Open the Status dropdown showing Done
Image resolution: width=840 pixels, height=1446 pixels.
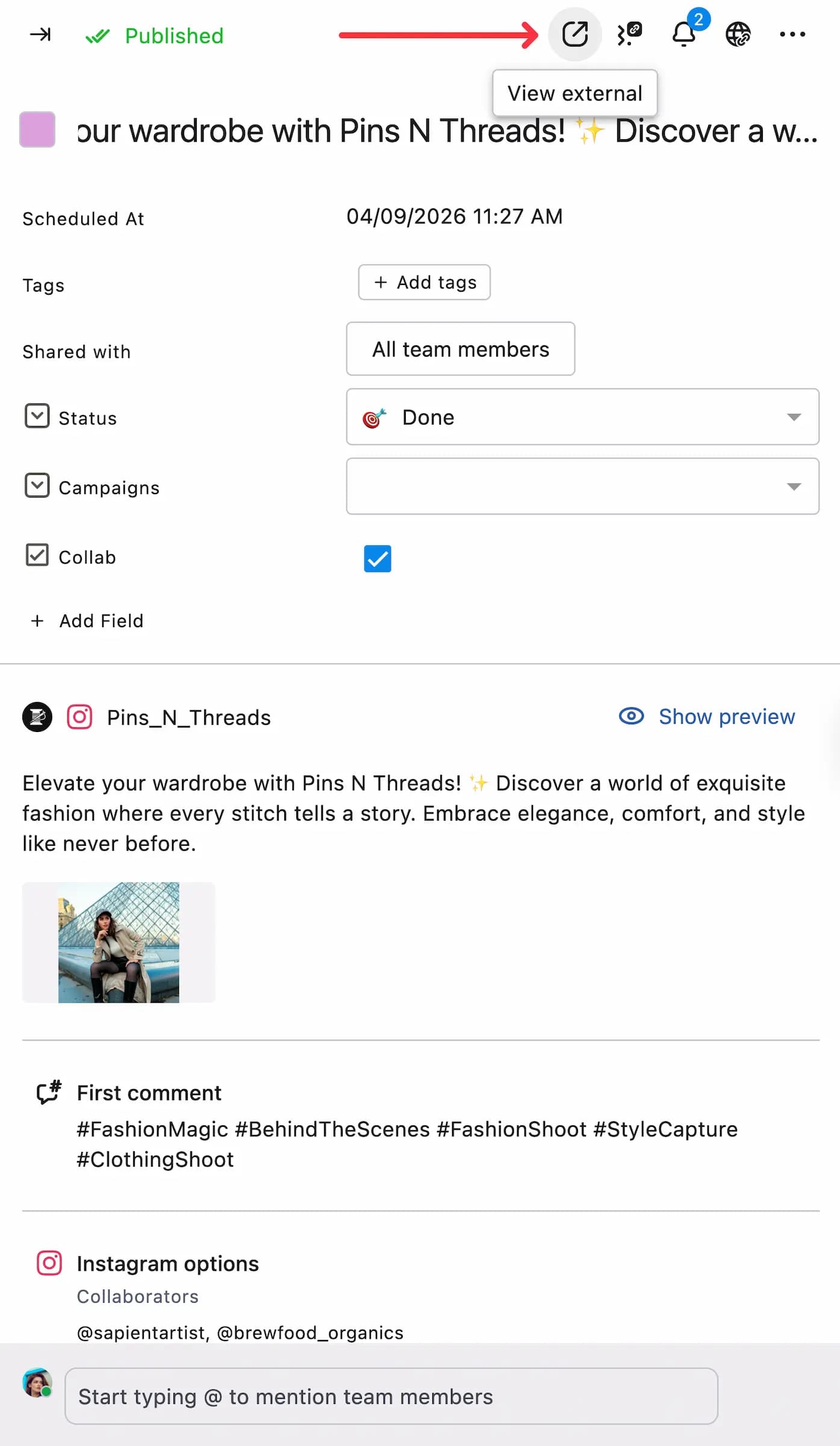(x=582, y=417)
